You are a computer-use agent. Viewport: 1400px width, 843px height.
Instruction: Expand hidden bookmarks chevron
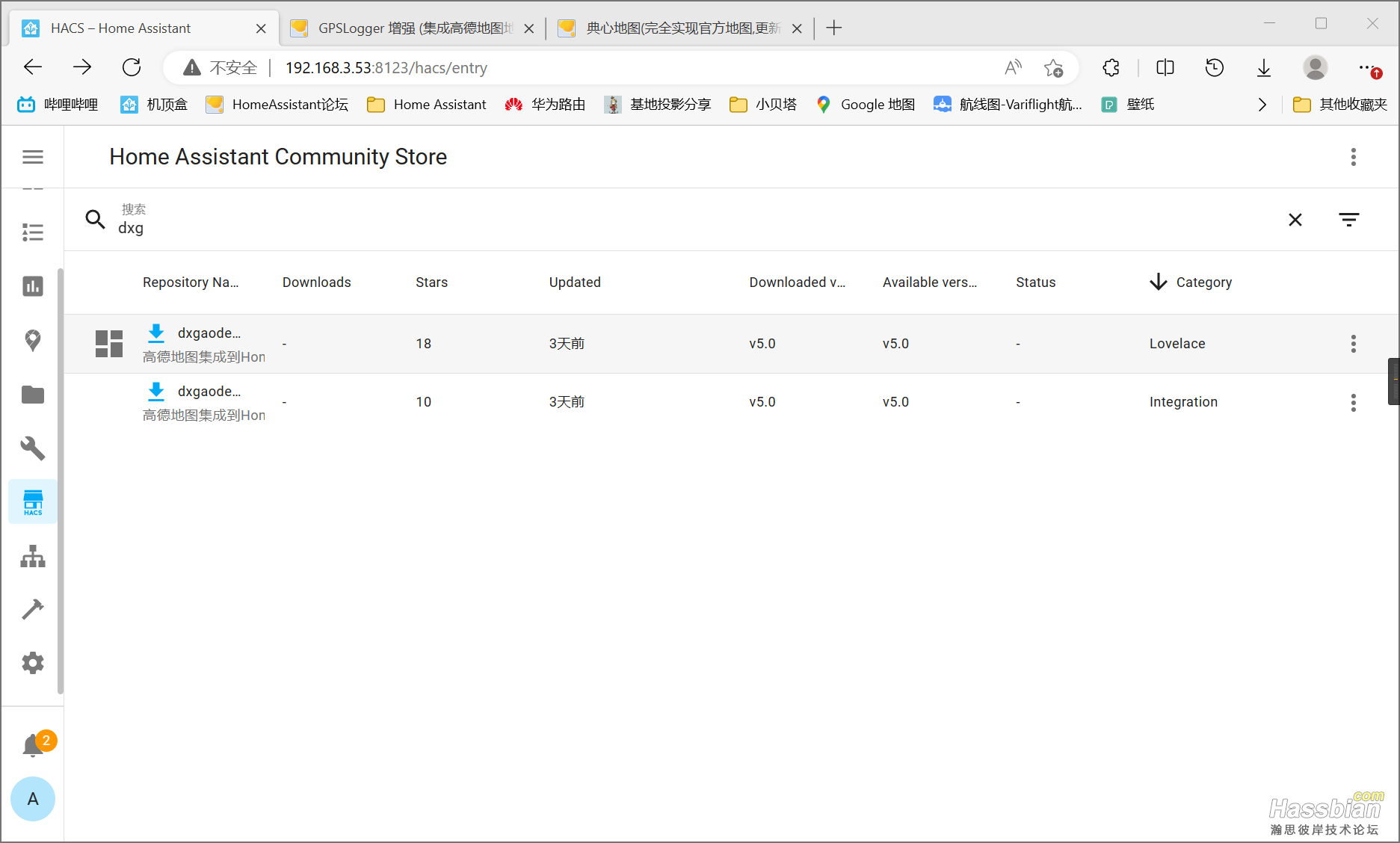(1262, 105)
